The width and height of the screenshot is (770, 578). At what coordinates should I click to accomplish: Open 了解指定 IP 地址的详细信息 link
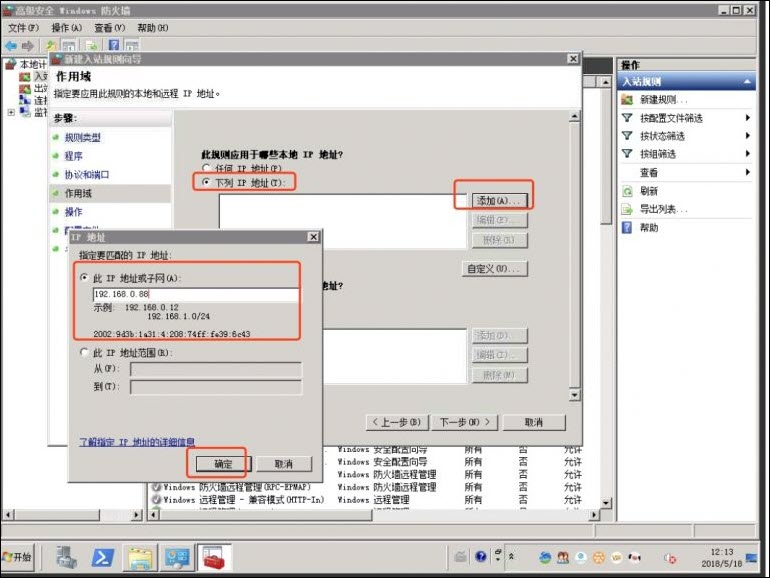[137, 441]
